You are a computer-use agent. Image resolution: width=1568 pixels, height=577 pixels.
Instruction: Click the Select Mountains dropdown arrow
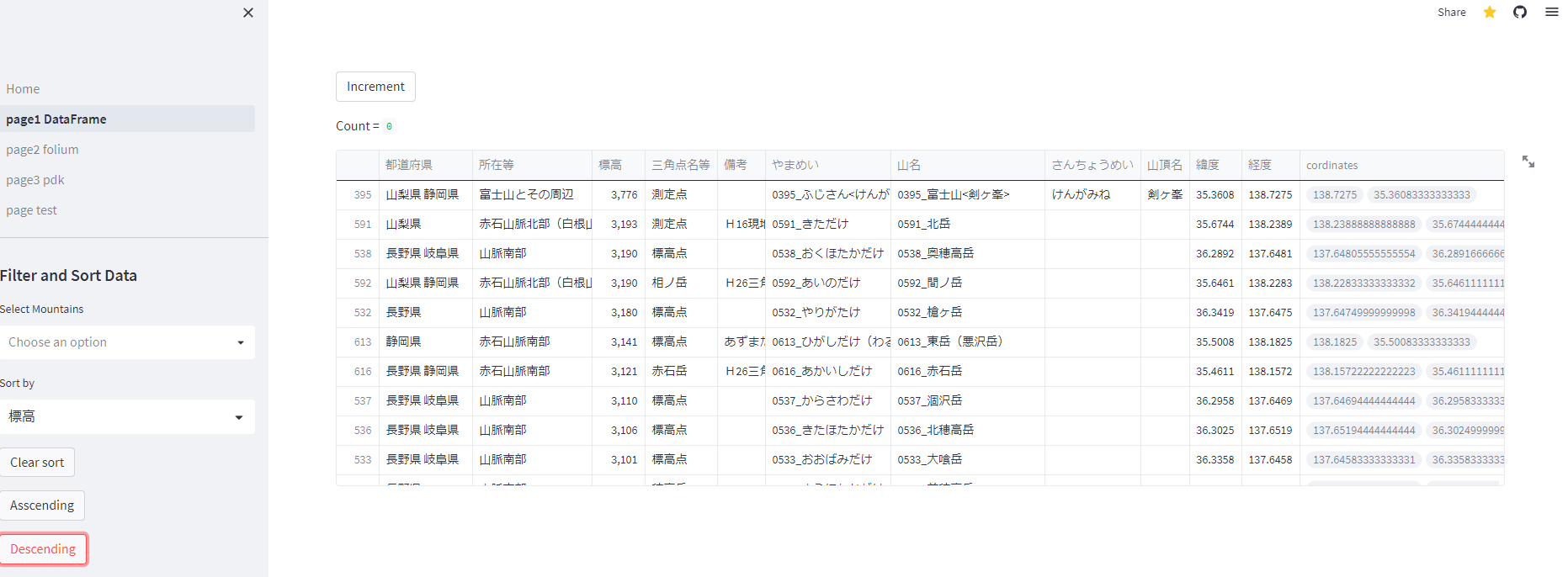pos(241,342)
